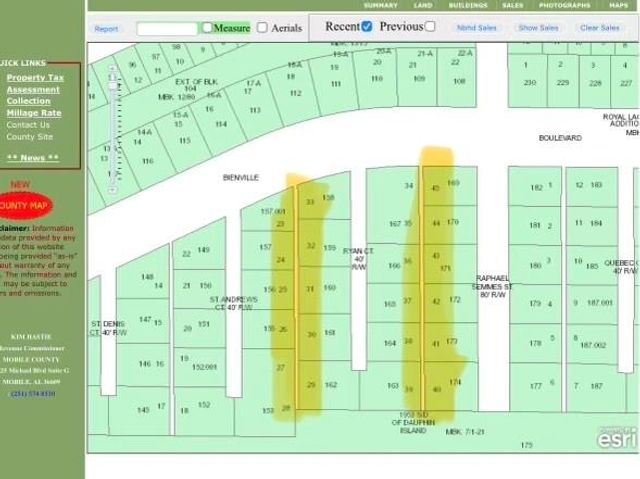Select the Land tab
This screenshot has height=479, width=640.
[x=425, y=5]
